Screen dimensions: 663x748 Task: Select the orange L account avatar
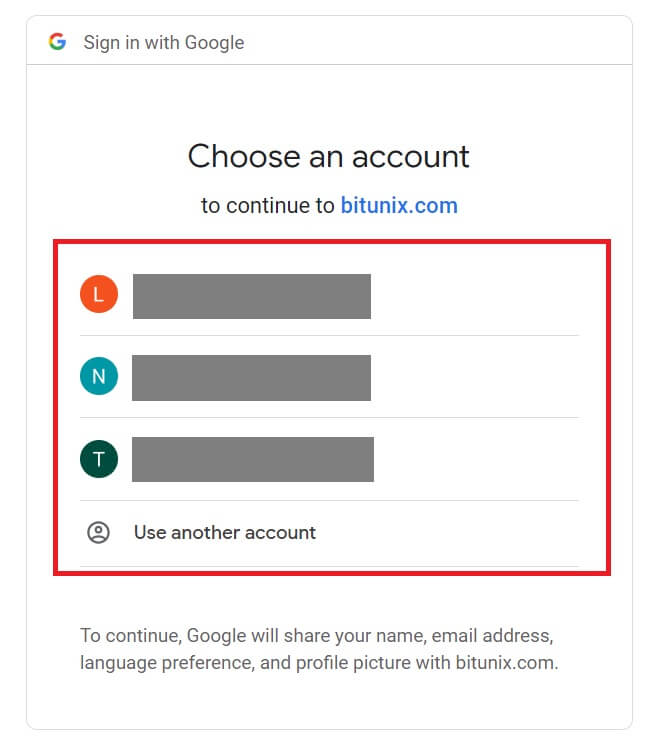98,295
